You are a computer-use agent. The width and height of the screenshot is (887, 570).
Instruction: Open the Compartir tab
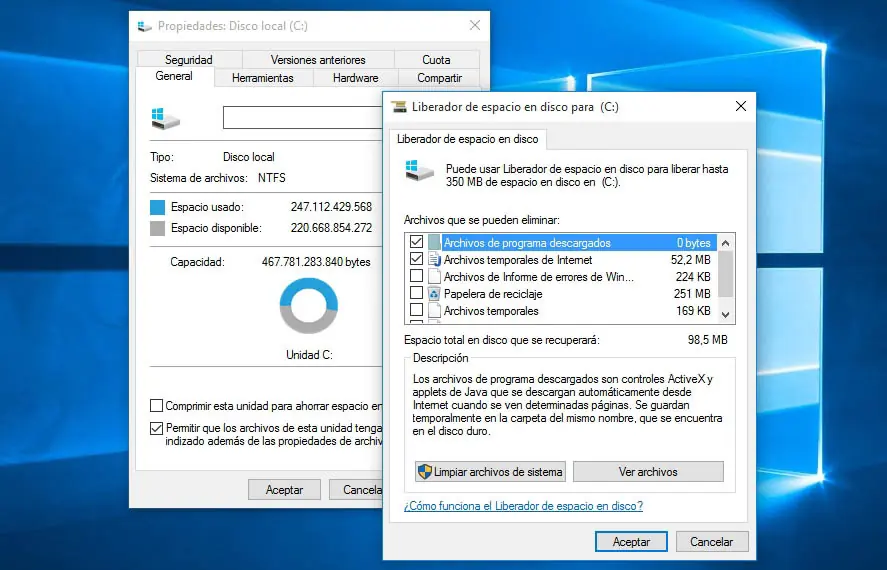pyautogui.click(x=440, y=78)
